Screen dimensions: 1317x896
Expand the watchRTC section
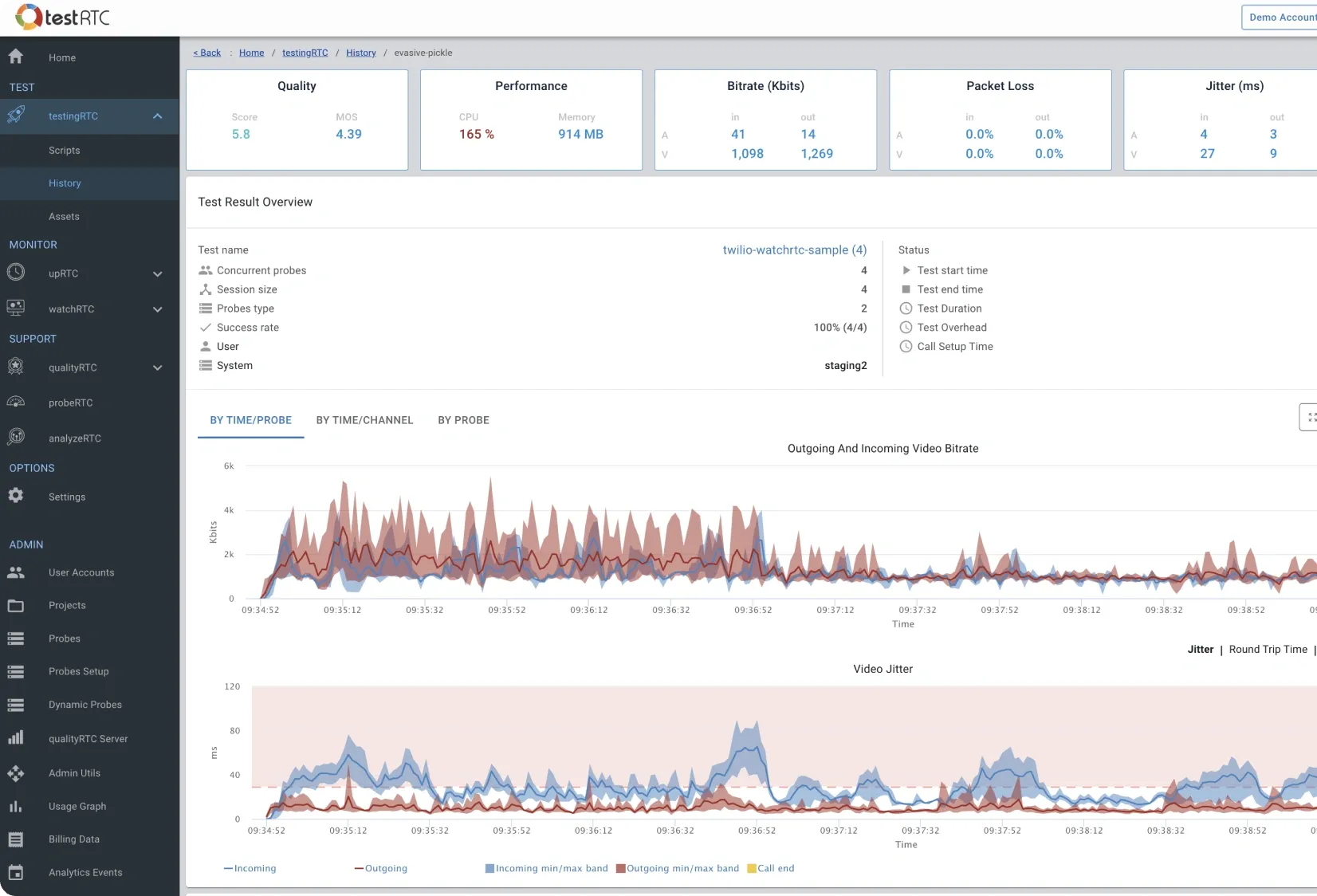tap(157, 308)
